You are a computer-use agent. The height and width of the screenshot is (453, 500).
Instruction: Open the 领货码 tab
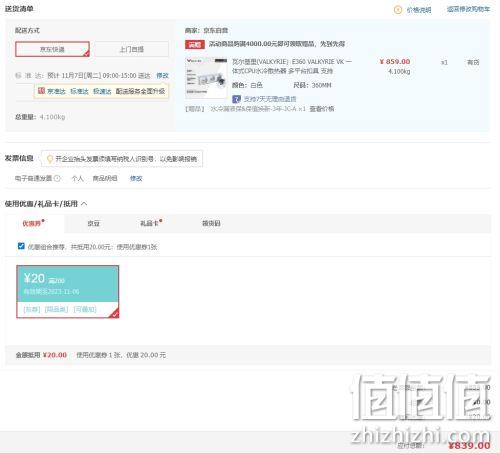point(211,223)
